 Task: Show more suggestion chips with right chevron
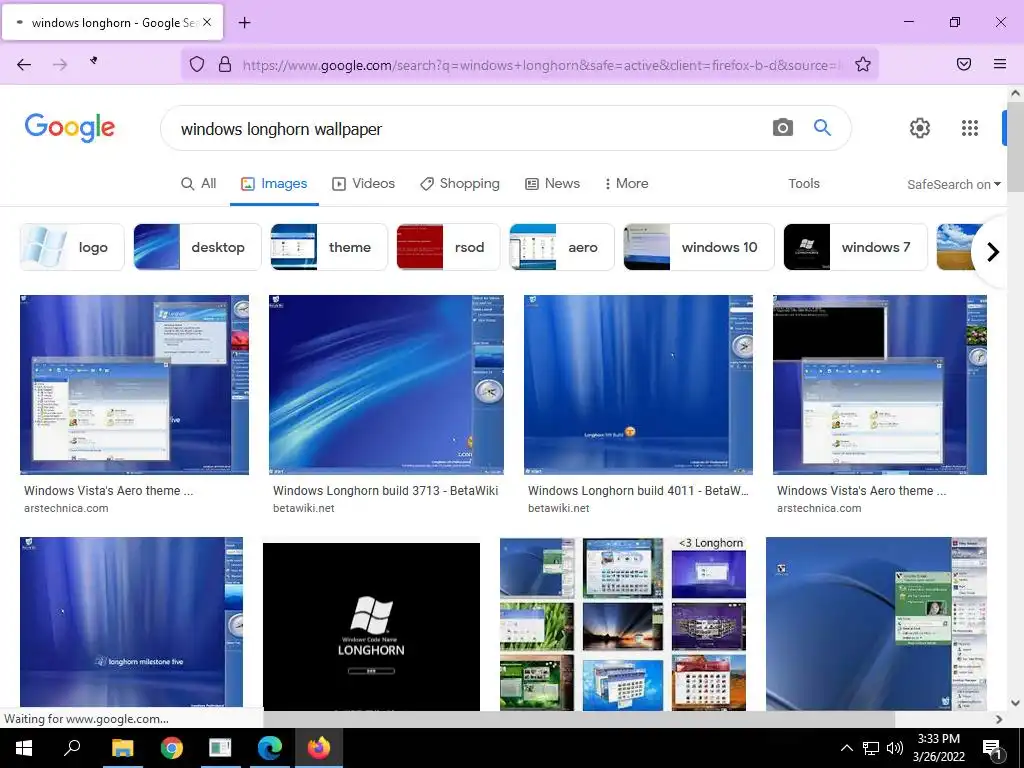[993, 251]
